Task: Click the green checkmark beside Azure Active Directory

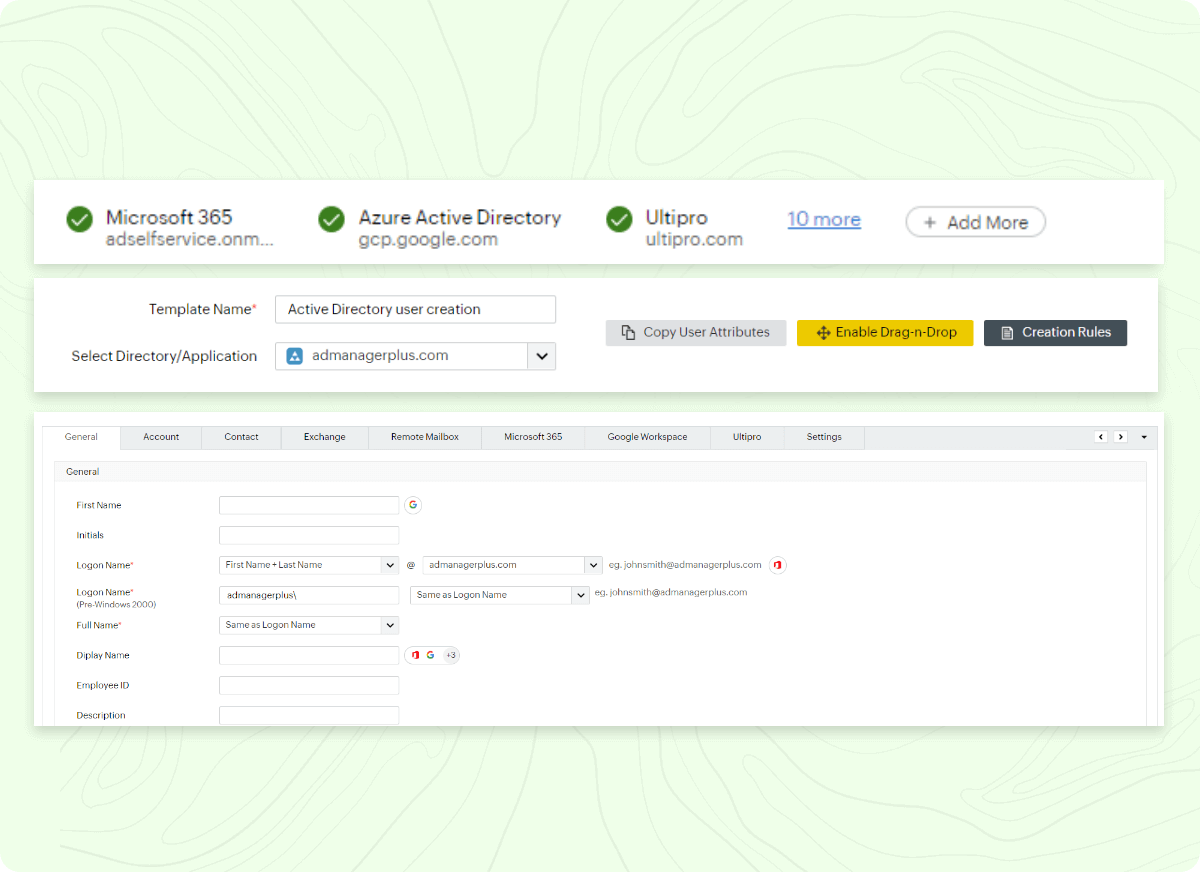Action: [x=331, y=219]
